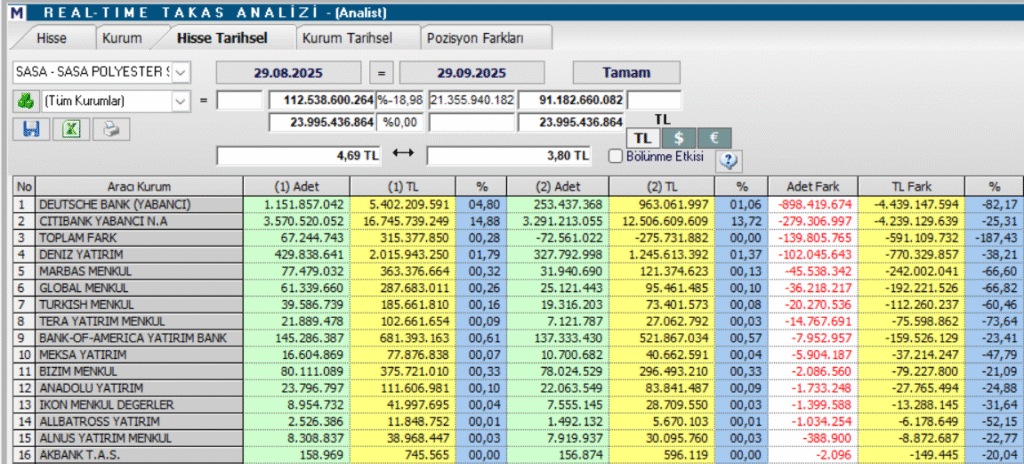
Task: Open the start date 29.08.2025 picker
Action: pos(289,73)
